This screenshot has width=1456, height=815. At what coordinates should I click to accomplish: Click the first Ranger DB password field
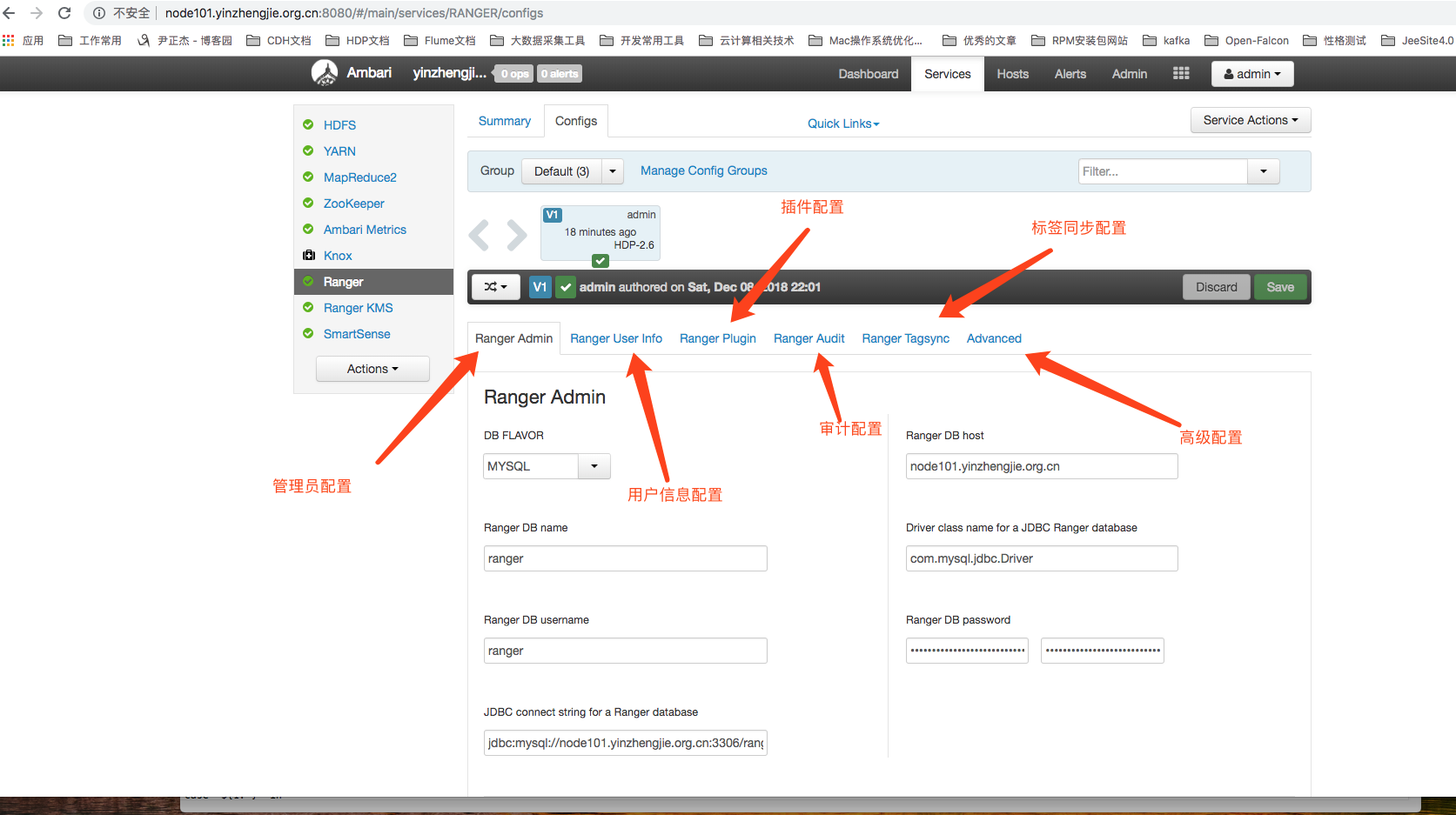(967, 651)
